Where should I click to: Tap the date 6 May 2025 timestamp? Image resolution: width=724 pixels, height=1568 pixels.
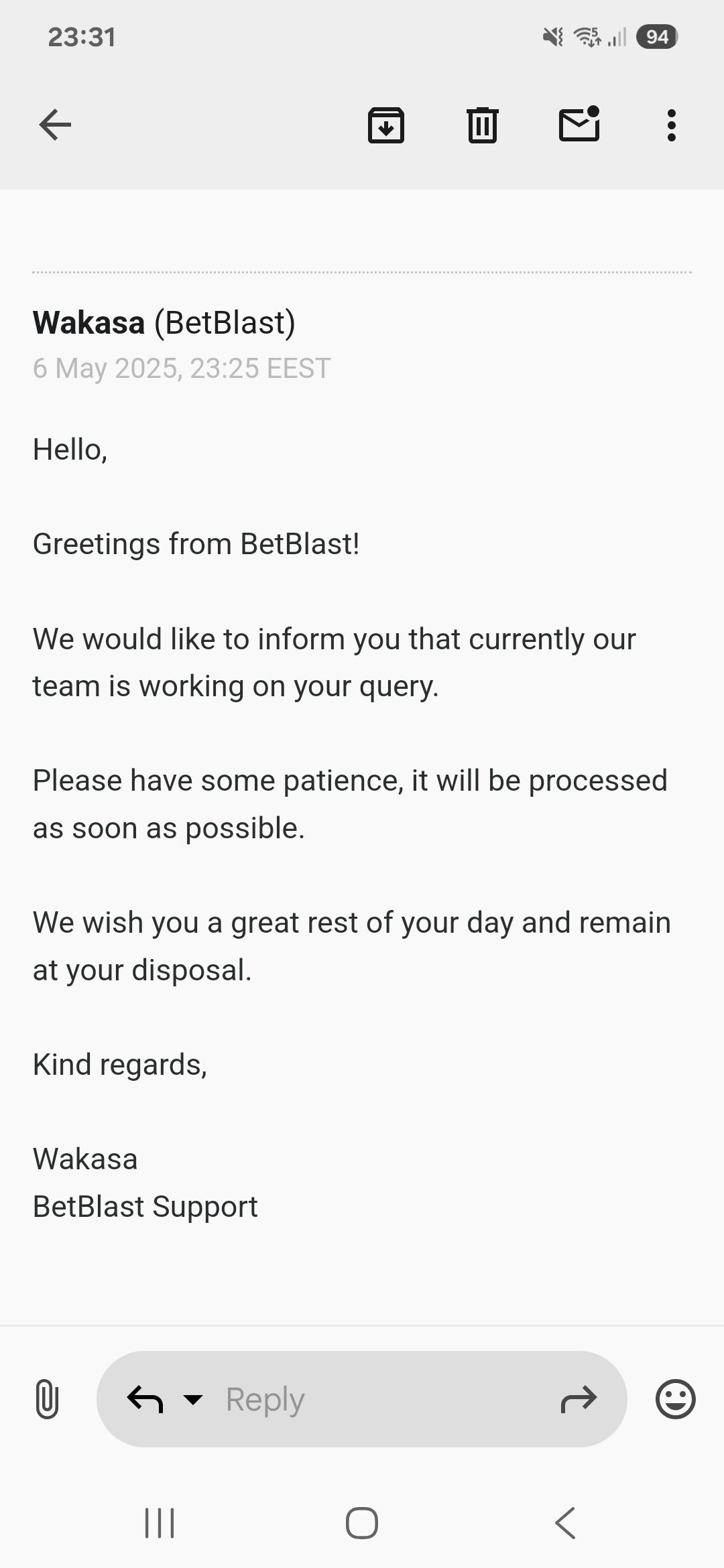[182, 369]
